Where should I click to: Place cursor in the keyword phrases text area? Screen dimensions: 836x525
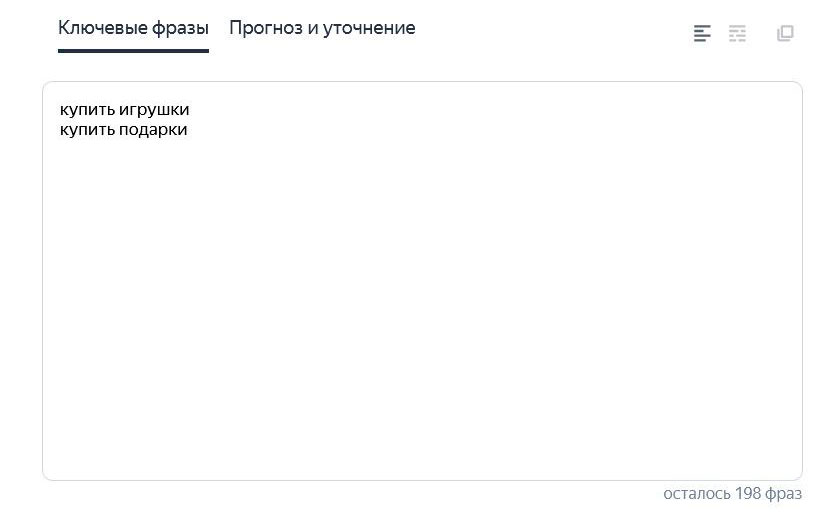[422, 281]
